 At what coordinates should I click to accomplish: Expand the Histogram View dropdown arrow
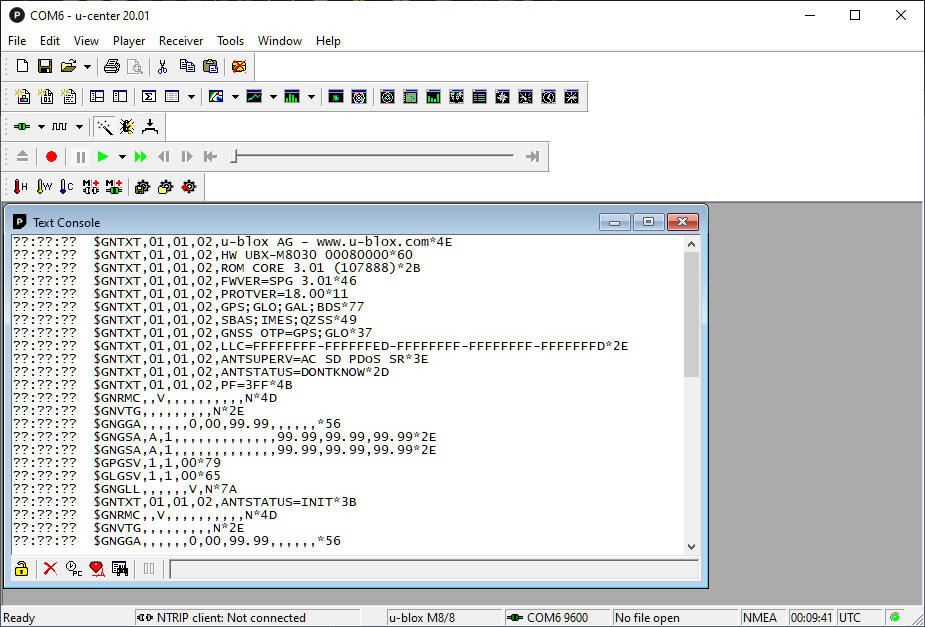coord(311,97)
